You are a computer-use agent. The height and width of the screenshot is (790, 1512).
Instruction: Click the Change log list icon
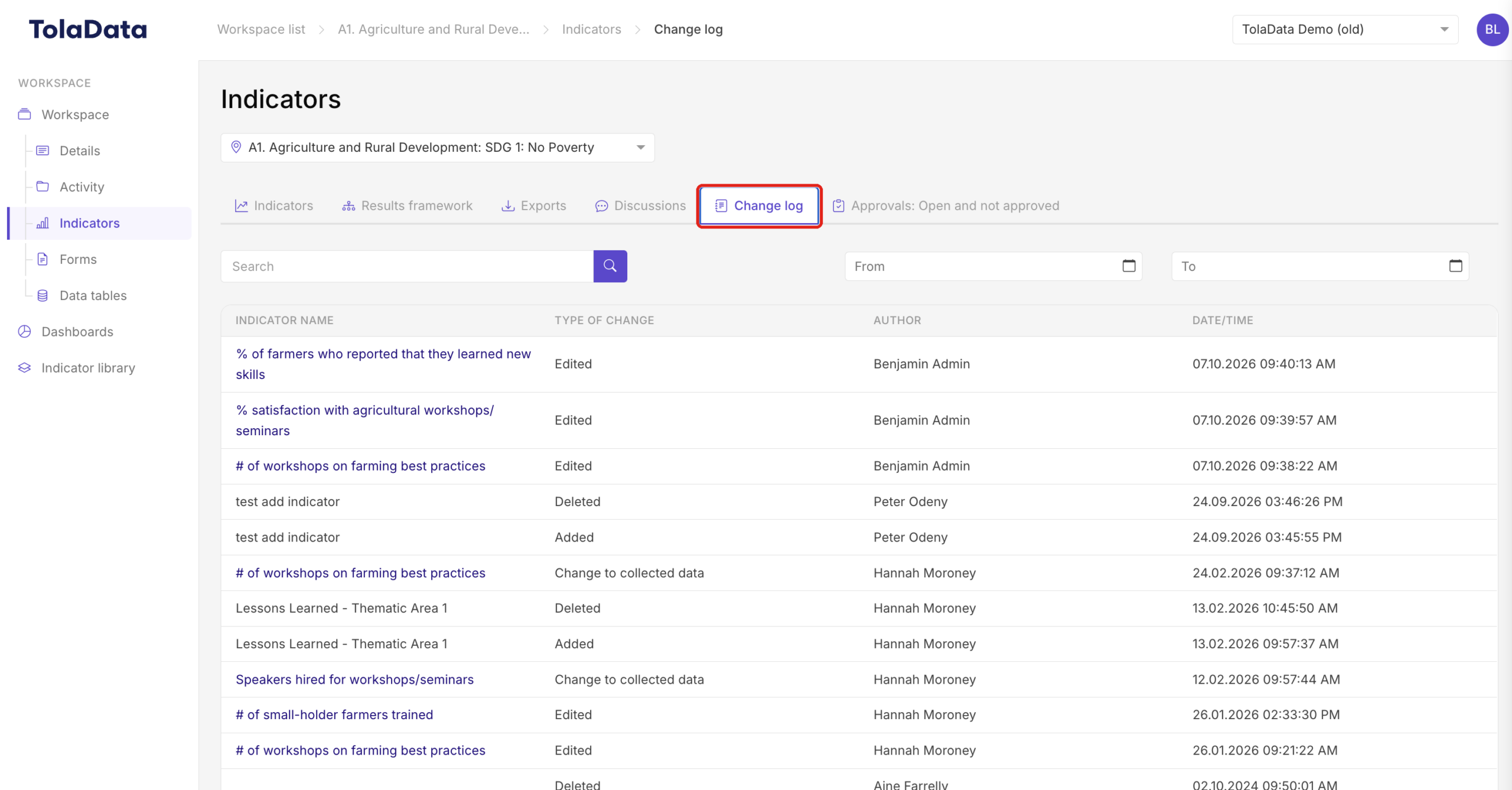721,205
